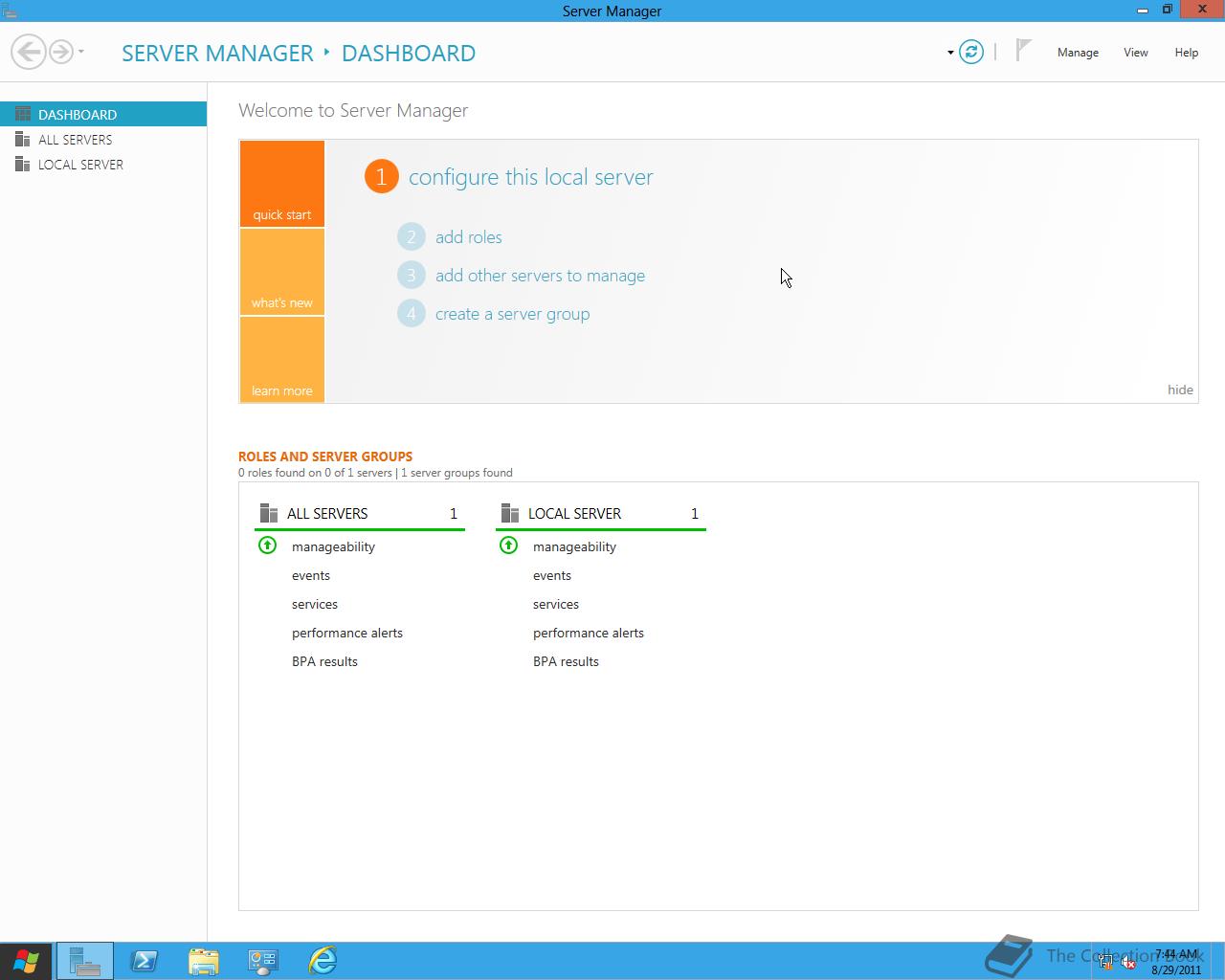Screen dimensions: 1225x980
Task: Click add other servers to manage
Action: pos(540,276)
